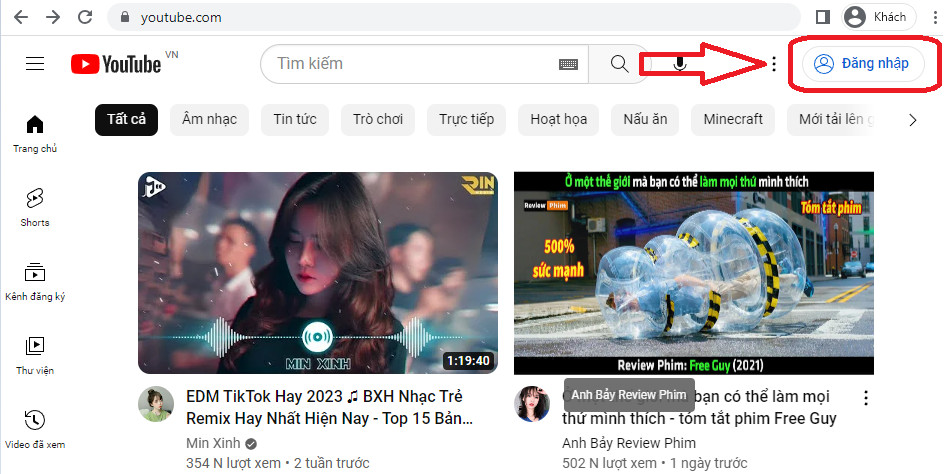947x474 pixels.
Task: Select the Hoạt họa filter chip
Action: click(x=559, y=120)
